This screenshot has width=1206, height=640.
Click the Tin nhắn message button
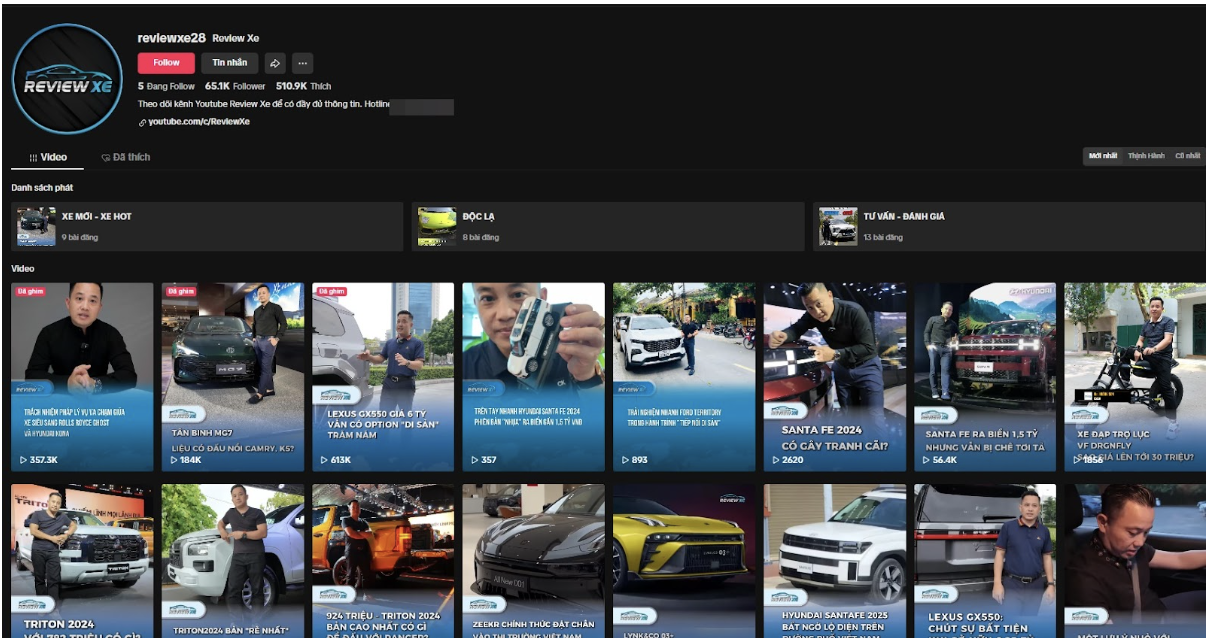[229, 63]
